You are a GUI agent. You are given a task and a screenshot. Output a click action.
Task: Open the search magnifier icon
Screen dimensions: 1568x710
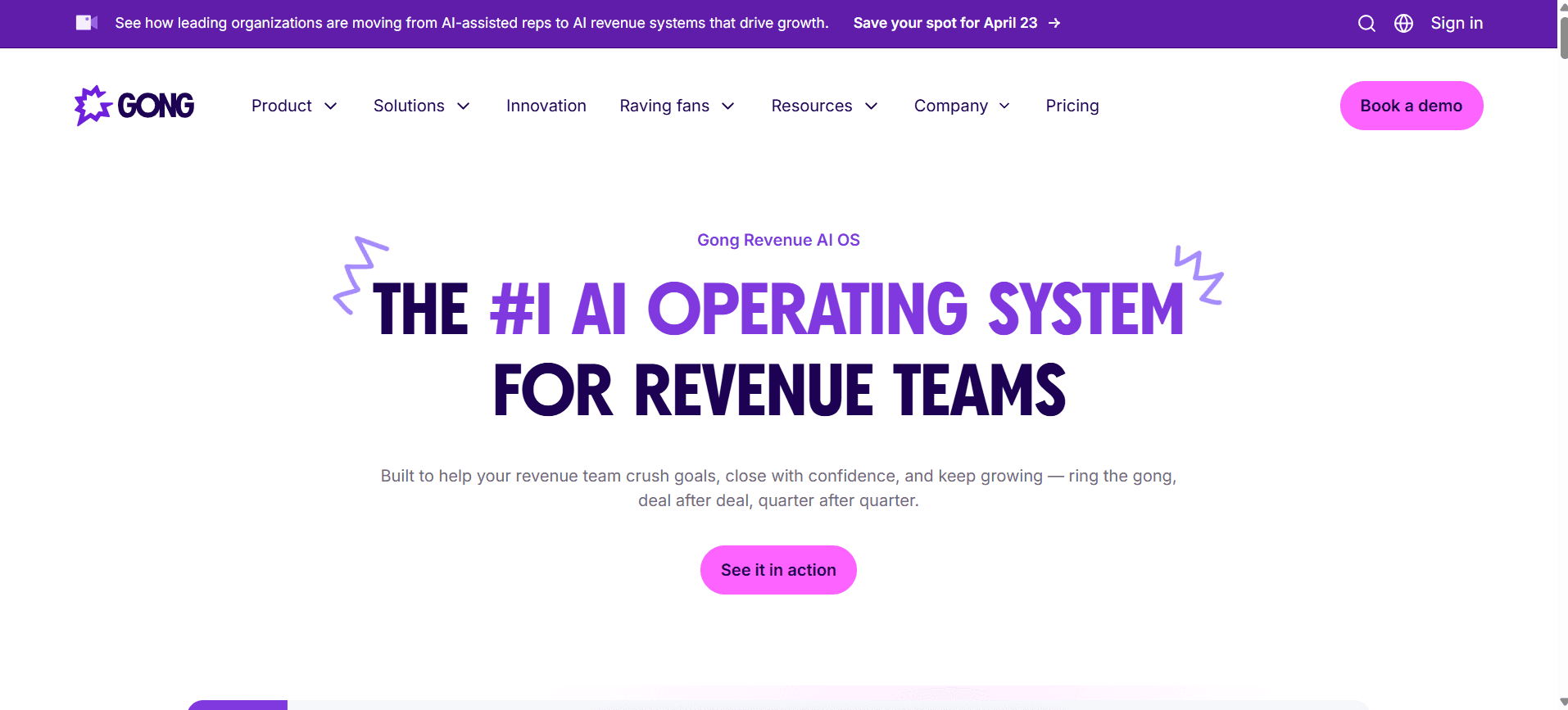pyautogui.click(x=1366, y=23)
